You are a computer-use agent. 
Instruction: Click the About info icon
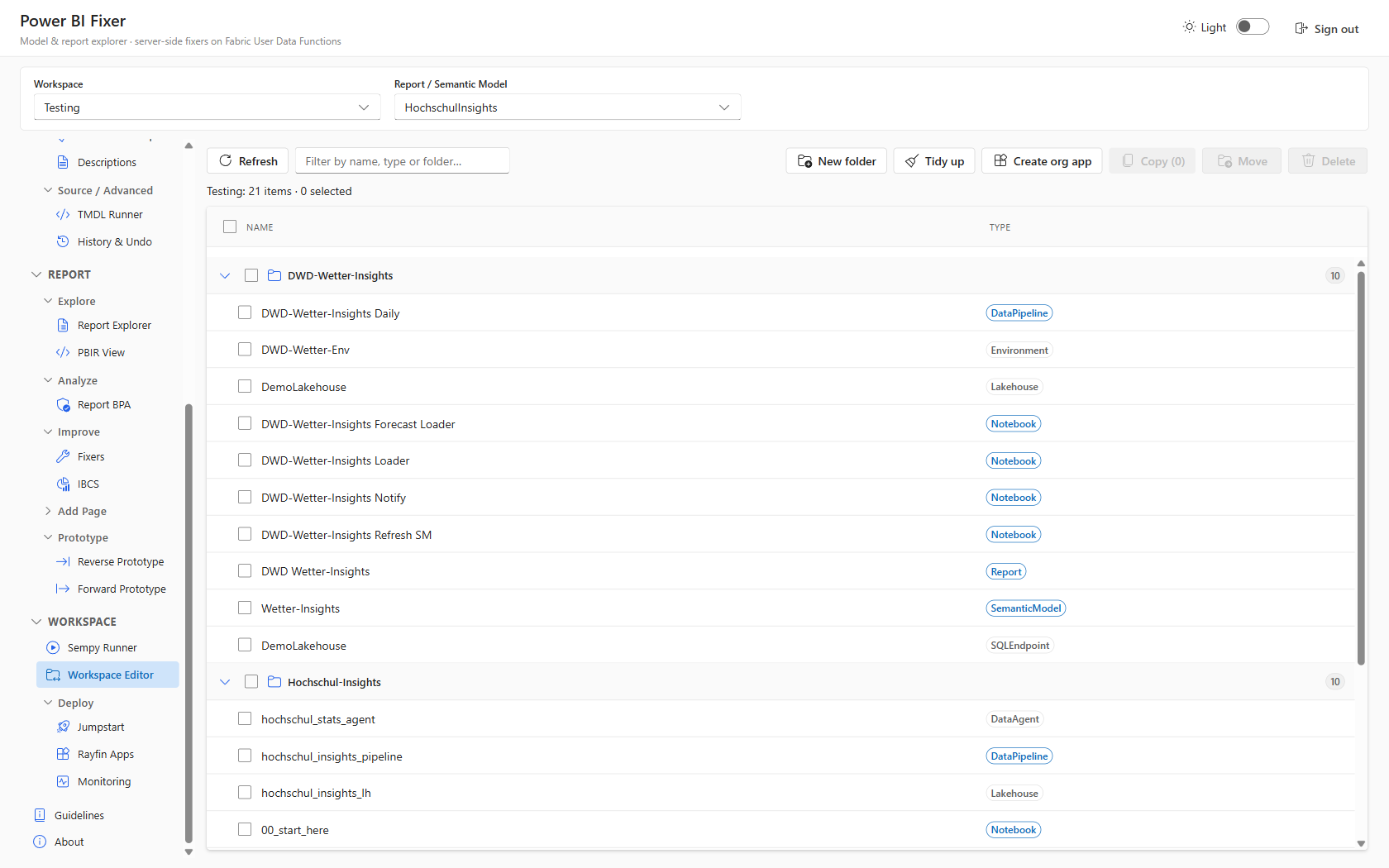click(x=40, y=842)
